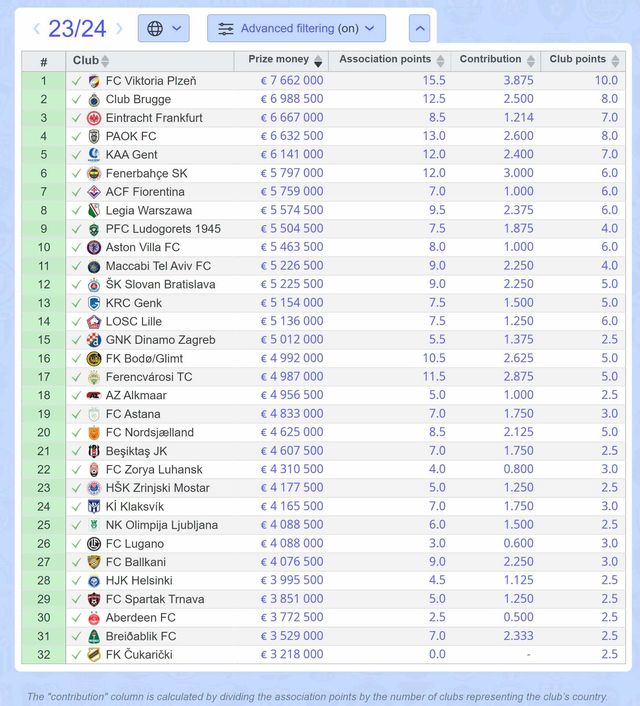Image resolution: width=640 pixels, height=706 pixels.
Task: Click prize money € 6 988 500
Action: [x=292, y=99]
